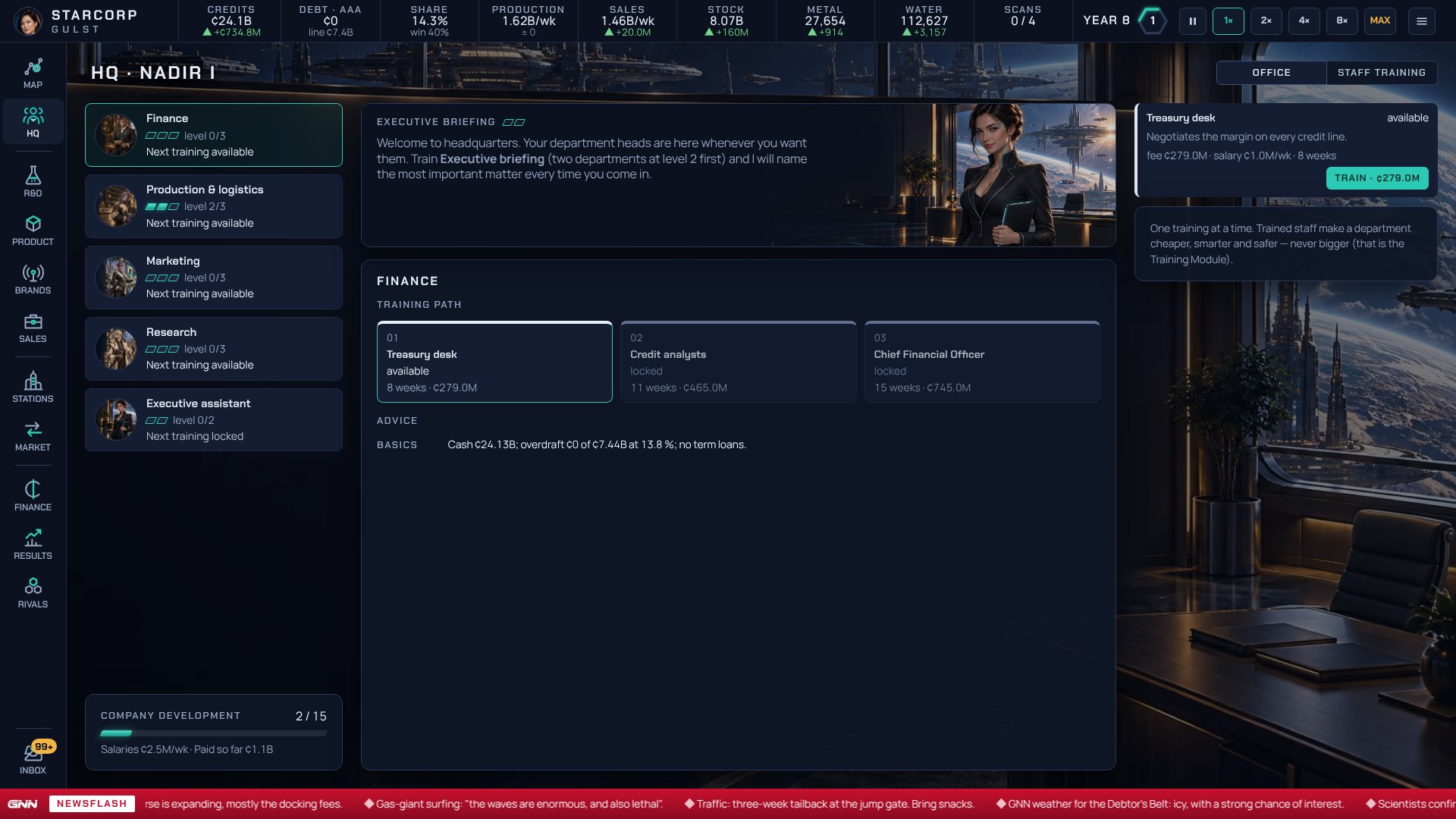Select the Research department card
1456x819 pixels.
tap(214, 349)
